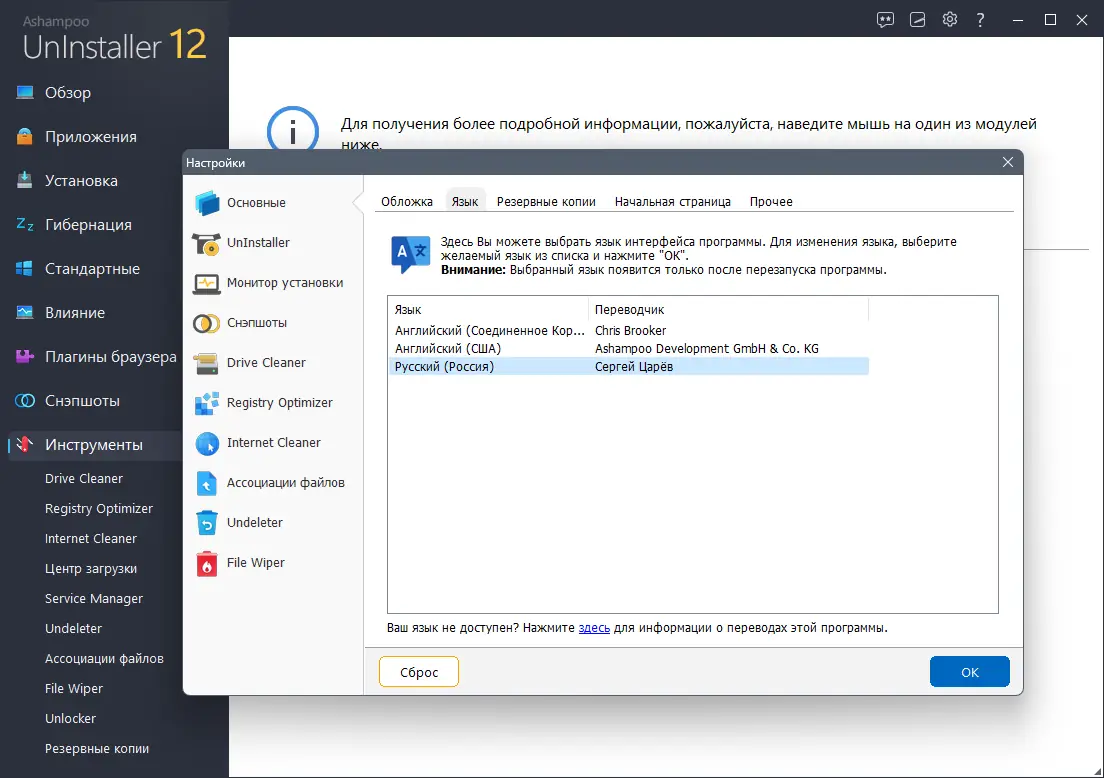Image resolution: width=1104 pixels, height=778 pixels.
Task: Click the Основные blue cube icon
Action: point(206,203)
